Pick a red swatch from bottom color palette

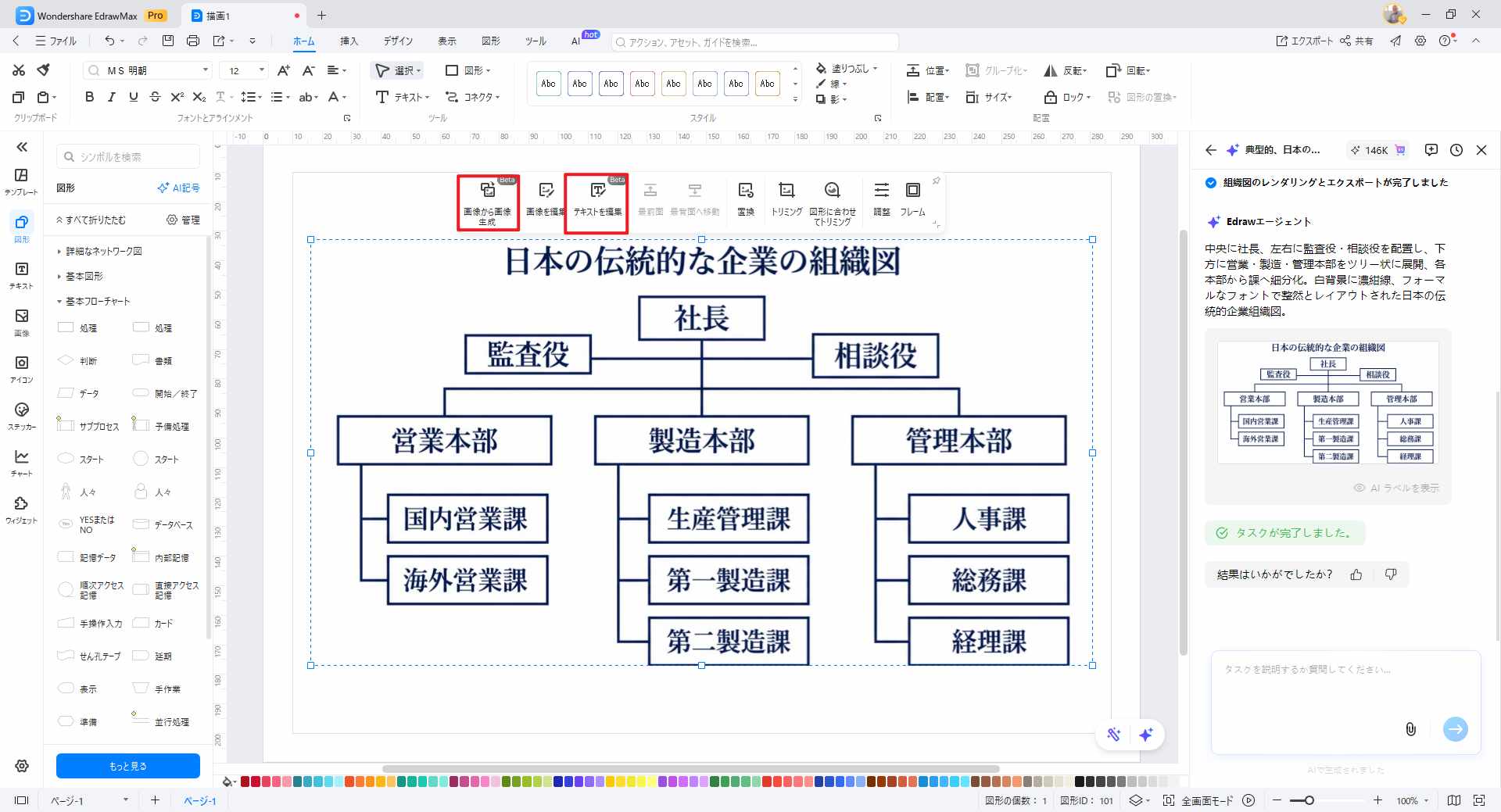pos(245,781)
